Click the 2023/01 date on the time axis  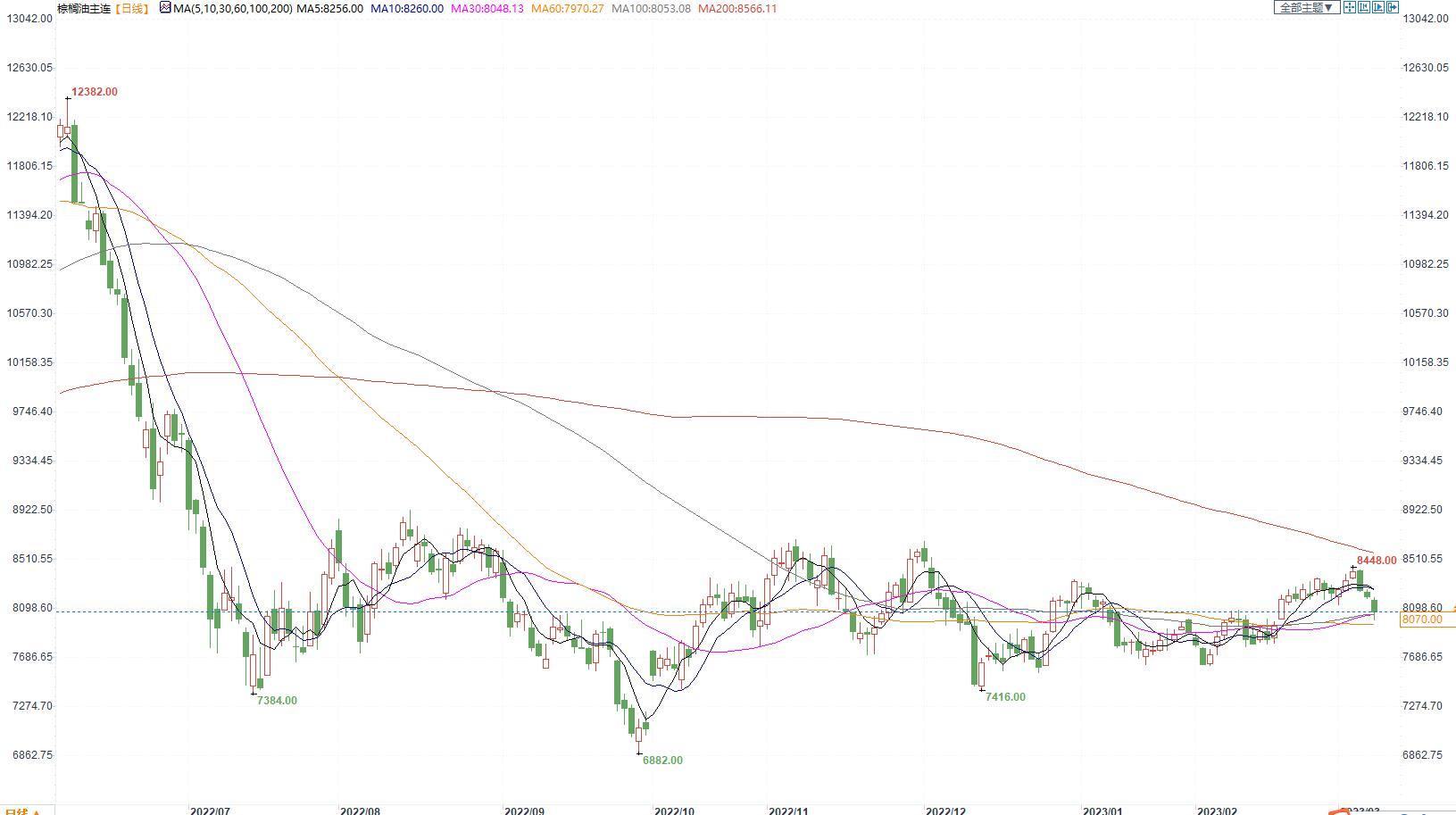[x=1103, y=811]
